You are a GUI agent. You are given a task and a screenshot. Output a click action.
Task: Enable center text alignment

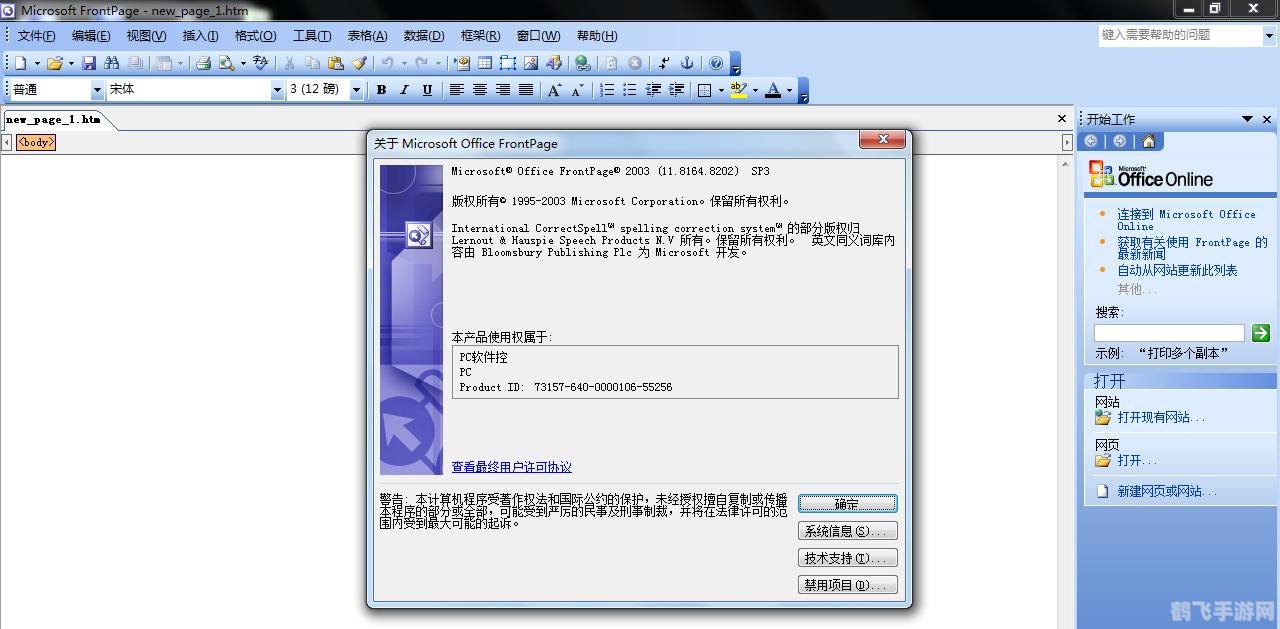(x=480, y=89)
